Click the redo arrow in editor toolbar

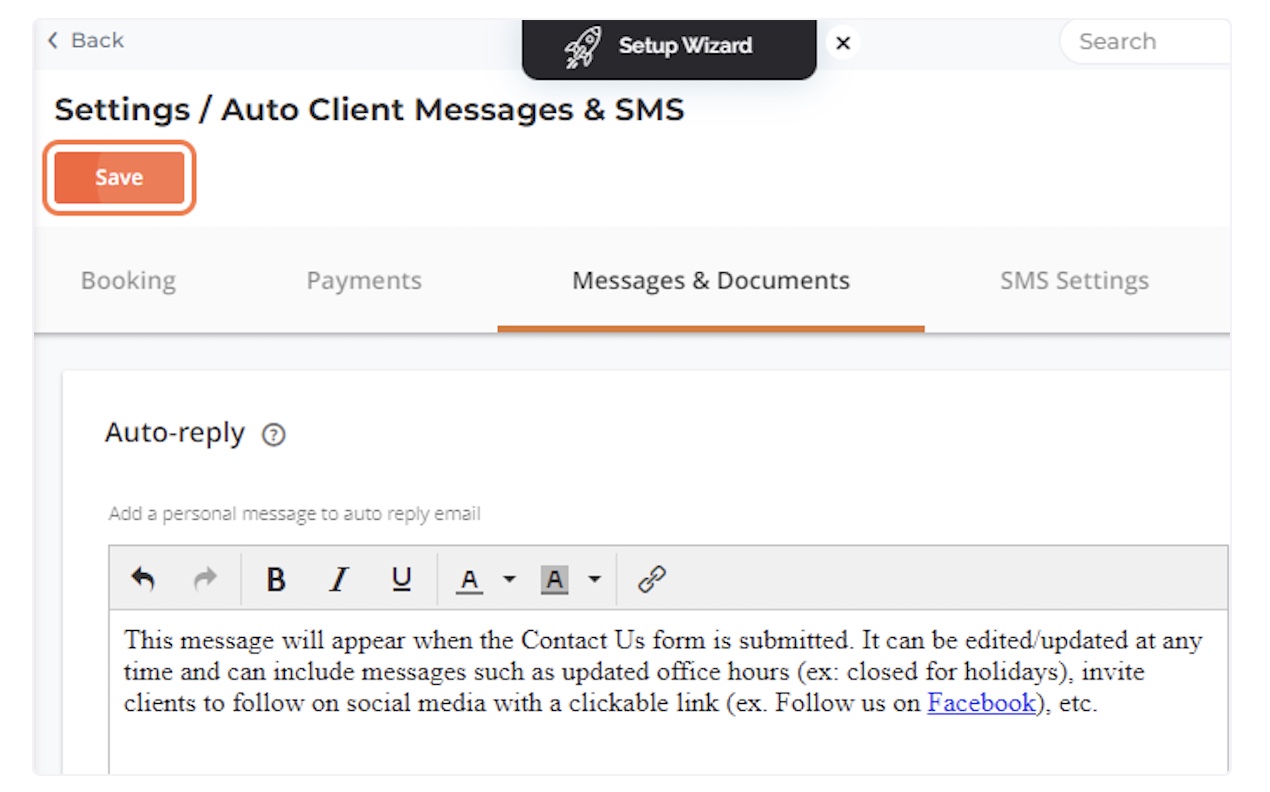[205, 579]
